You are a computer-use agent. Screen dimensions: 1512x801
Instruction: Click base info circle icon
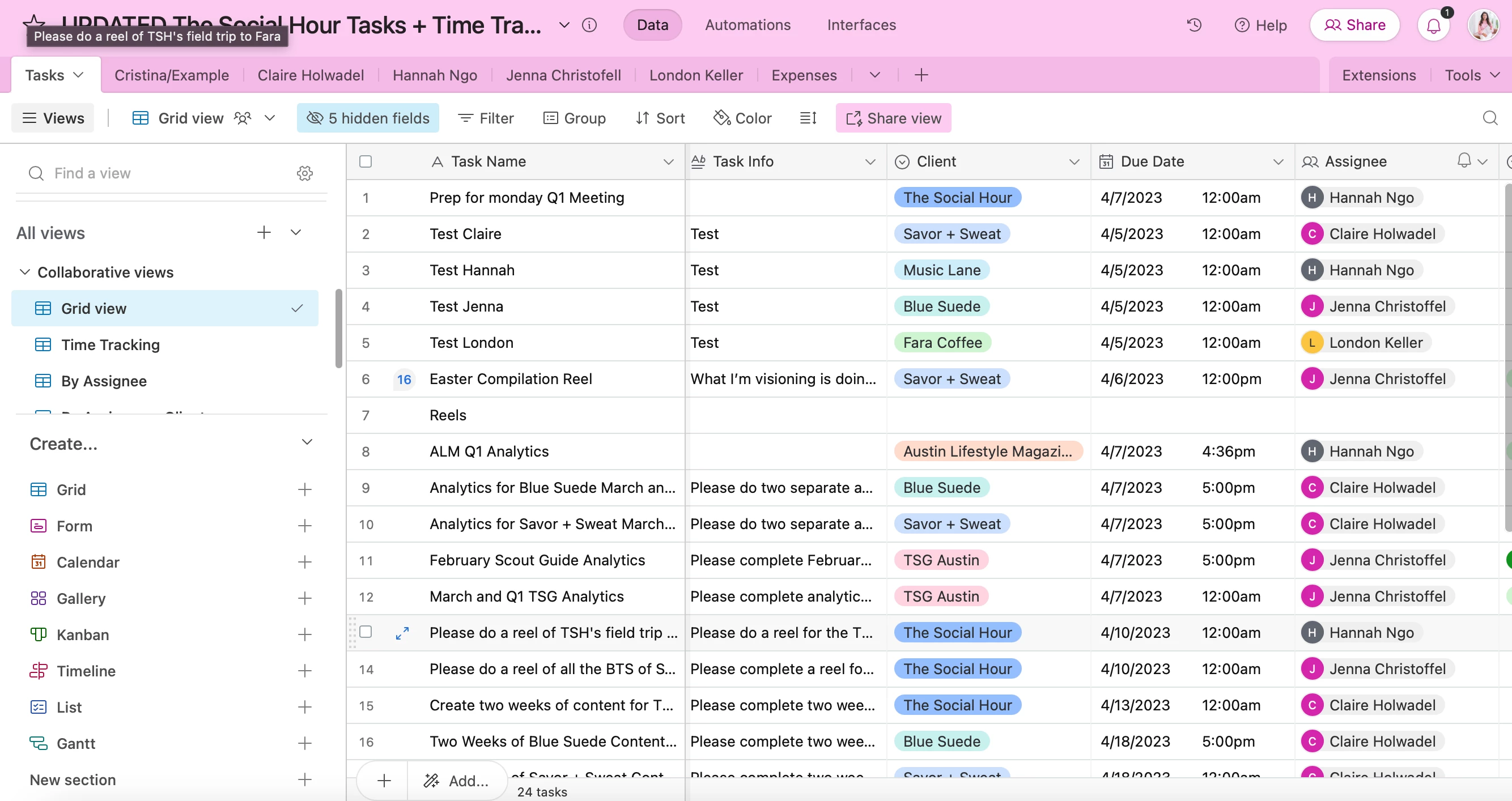click(589, 25)
